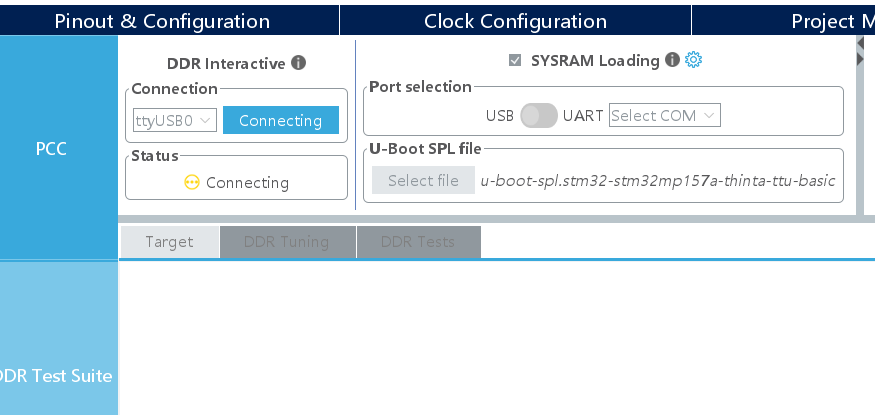
Task: Switch to Clock Configuration tab
Action: 515,21
